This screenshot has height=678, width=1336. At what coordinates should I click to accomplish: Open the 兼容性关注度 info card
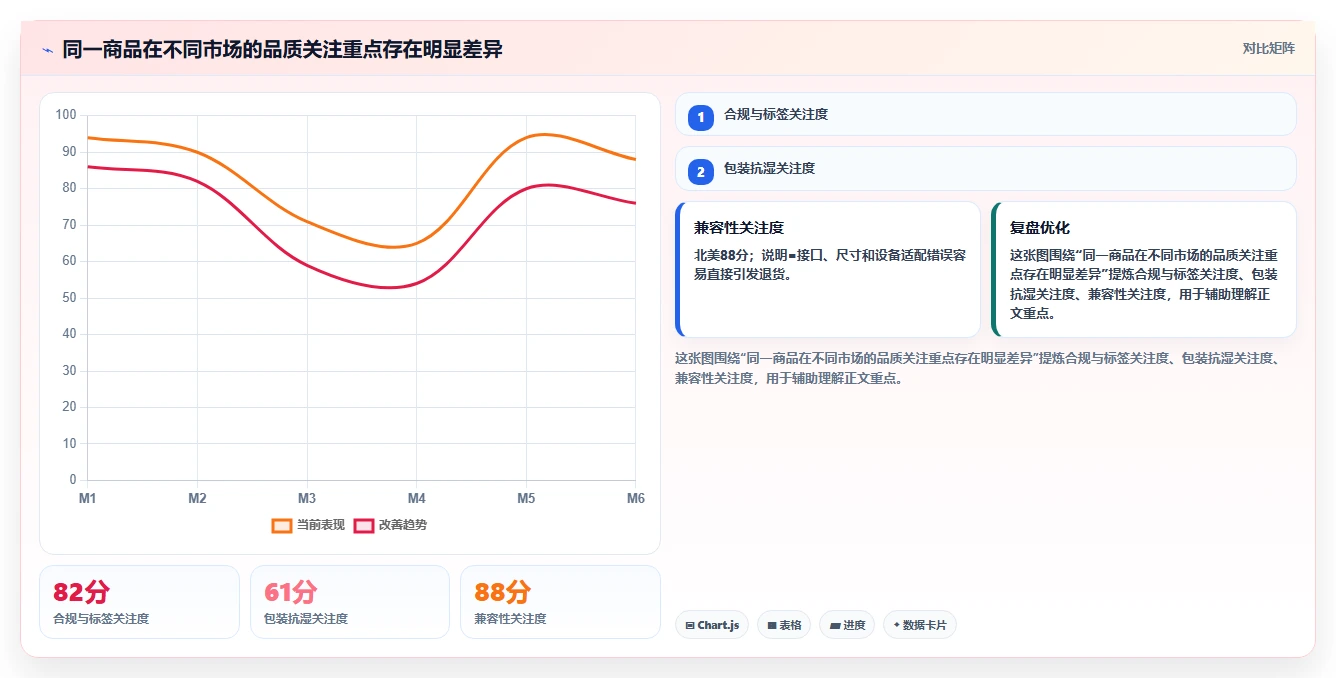828,269
